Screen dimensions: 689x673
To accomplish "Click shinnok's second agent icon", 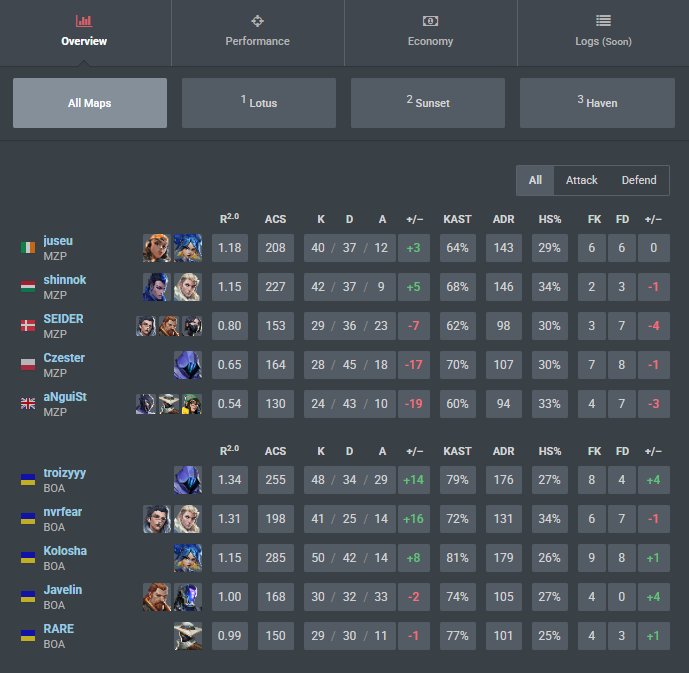I will coord(188,287).
